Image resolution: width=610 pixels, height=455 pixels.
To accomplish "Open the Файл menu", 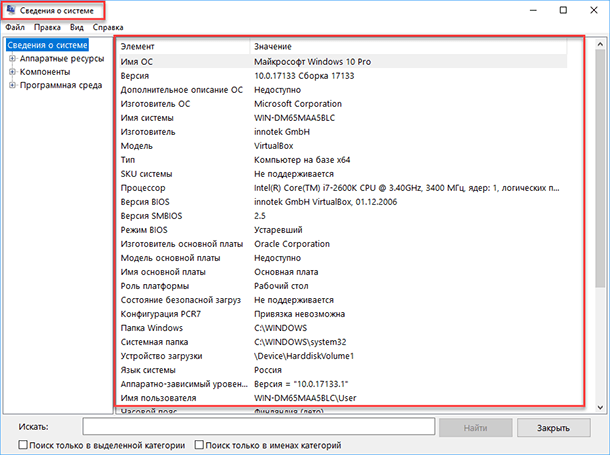I will [x=15, y=27].
